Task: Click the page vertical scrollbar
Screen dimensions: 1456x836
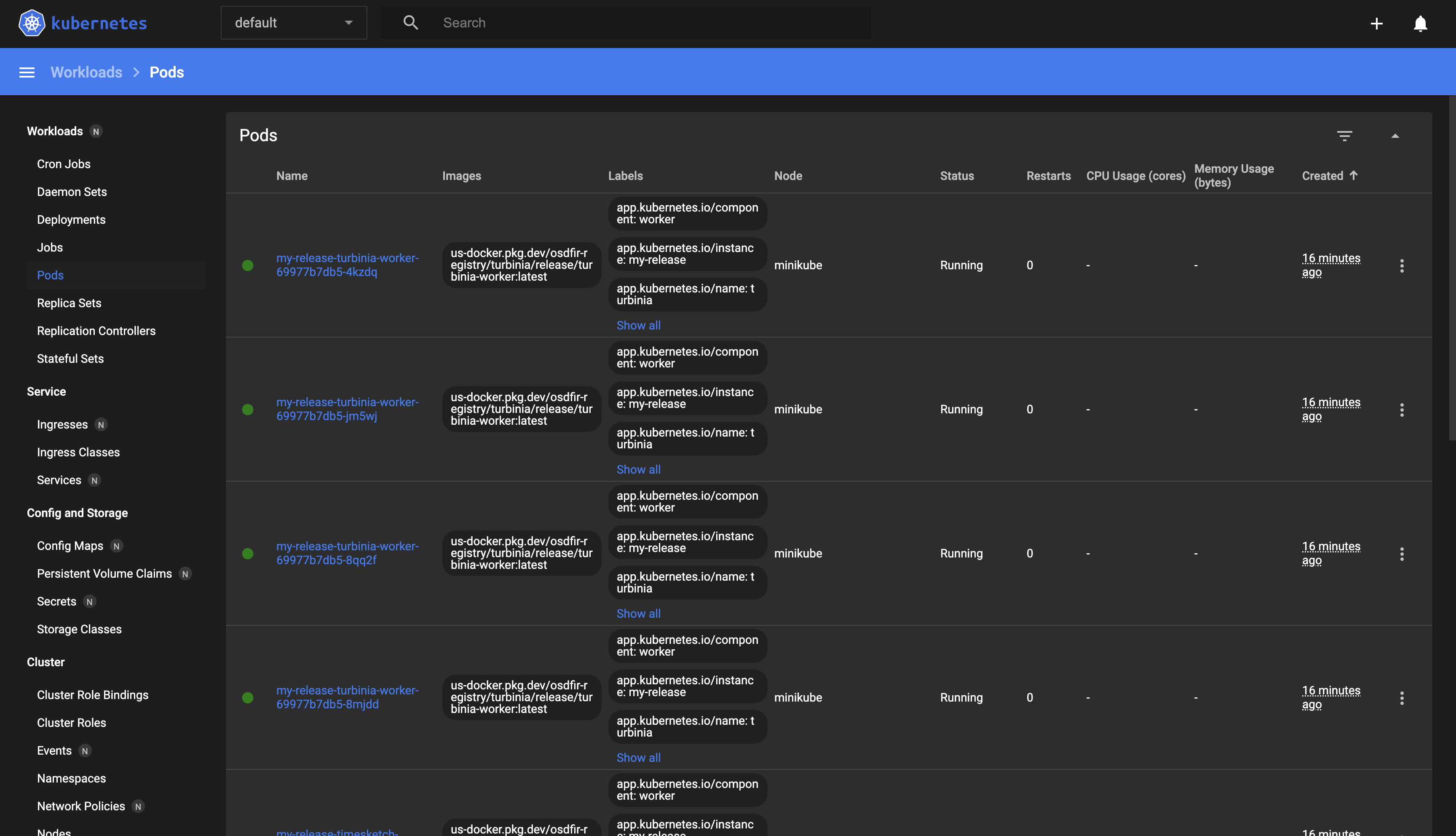Action: (1452, 268)
